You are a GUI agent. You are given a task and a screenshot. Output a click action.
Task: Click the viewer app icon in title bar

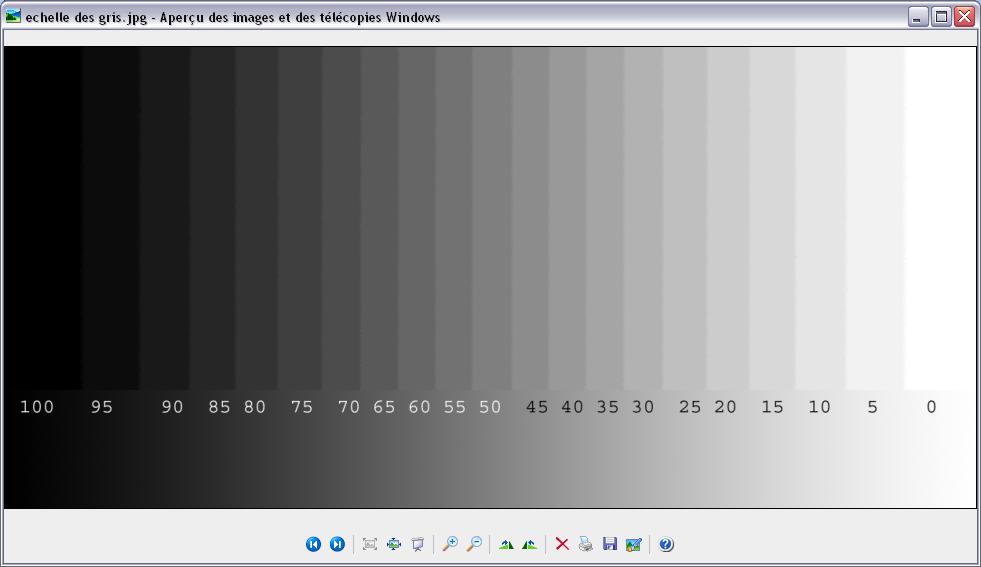[x=13, y=16]
